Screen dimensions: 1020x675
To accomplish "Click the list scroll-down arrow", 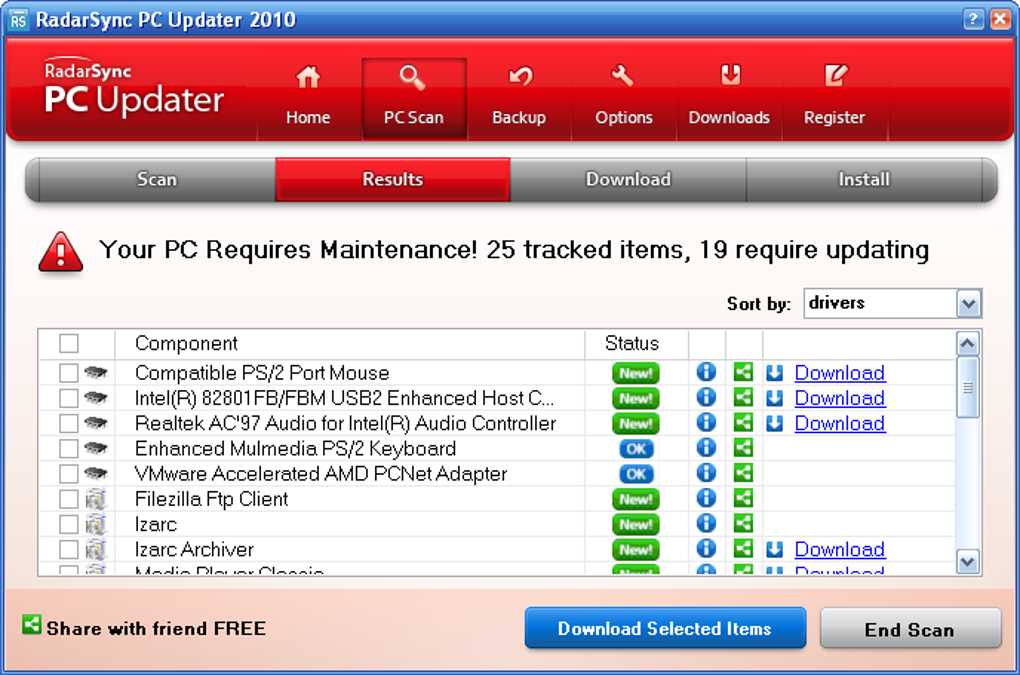I will click(x=968, y=562).
